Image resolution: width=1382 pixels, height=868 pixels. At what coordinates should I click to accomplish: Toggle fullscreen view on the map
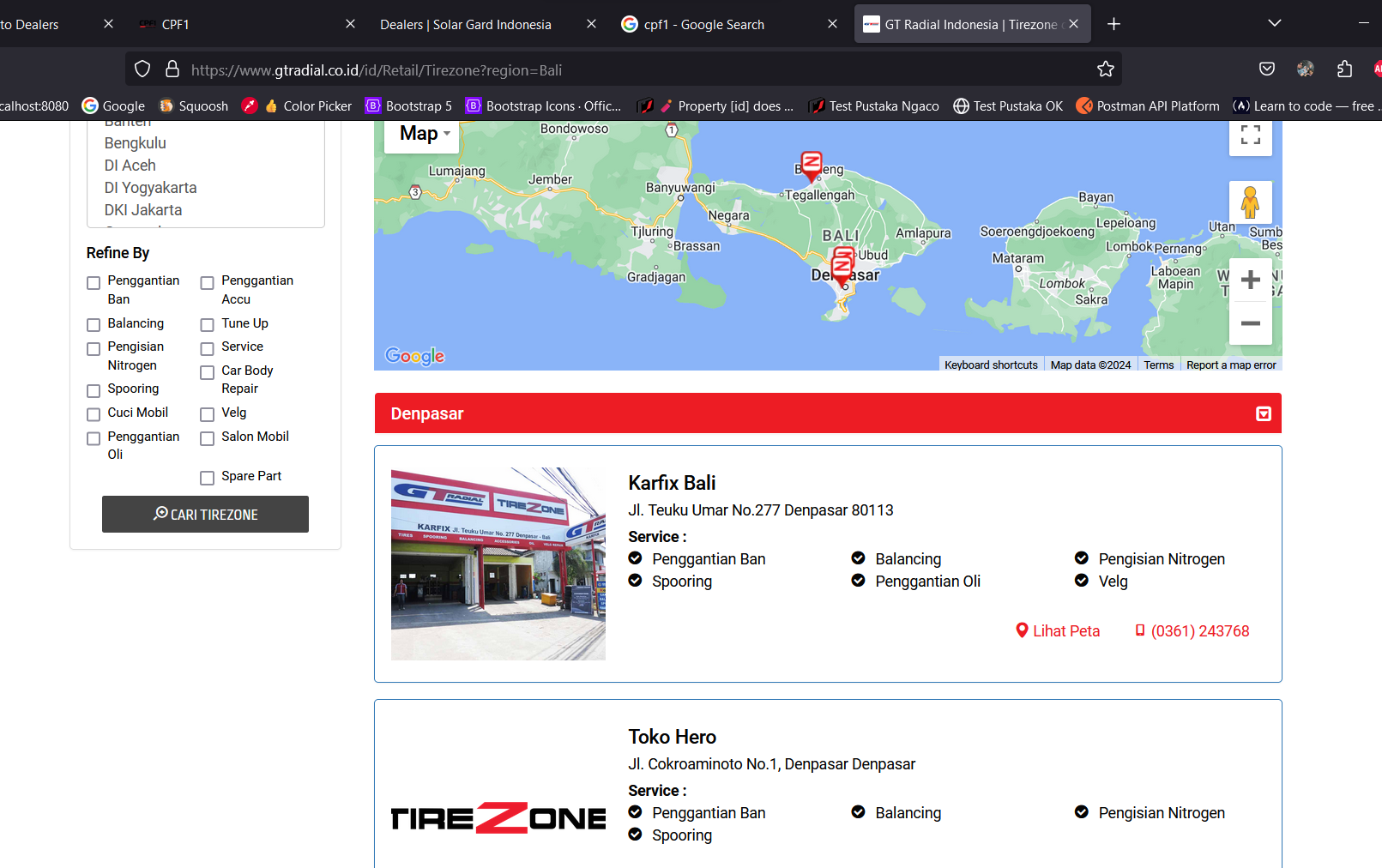[1250, 136]
